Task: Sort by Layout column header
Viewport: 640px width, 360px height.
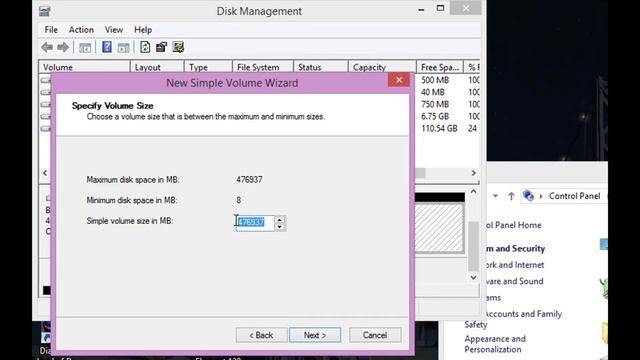Action: tap(157, 67)
